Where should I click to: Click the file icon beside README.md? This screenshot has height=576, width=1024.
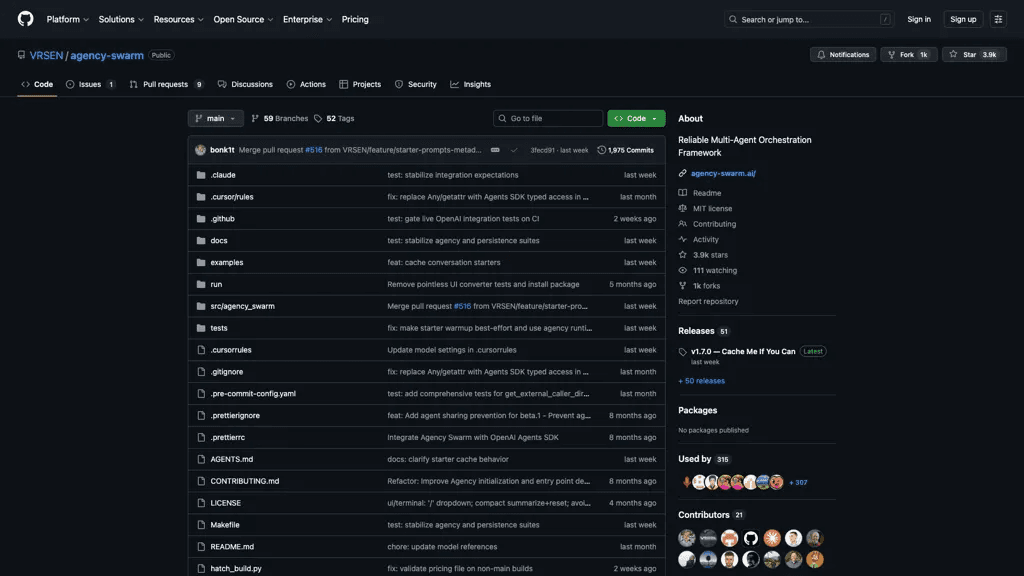click(x=200, y=547)
